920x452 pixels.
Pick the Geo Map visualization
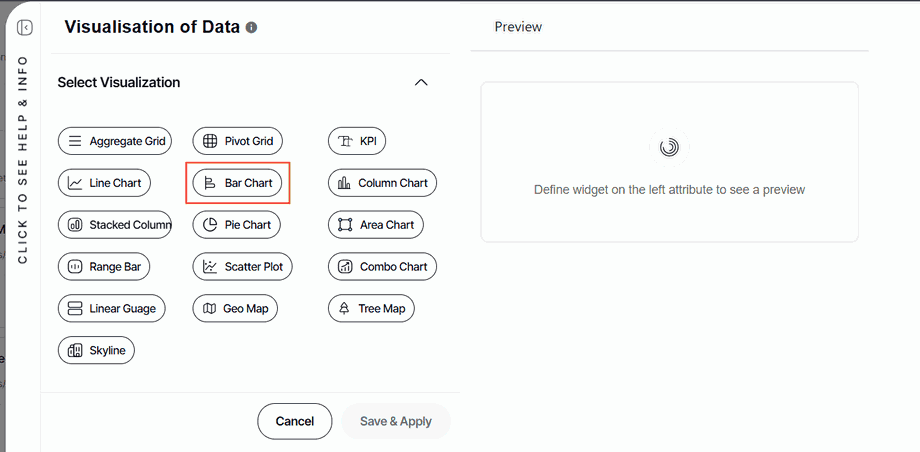coord(235,309)
